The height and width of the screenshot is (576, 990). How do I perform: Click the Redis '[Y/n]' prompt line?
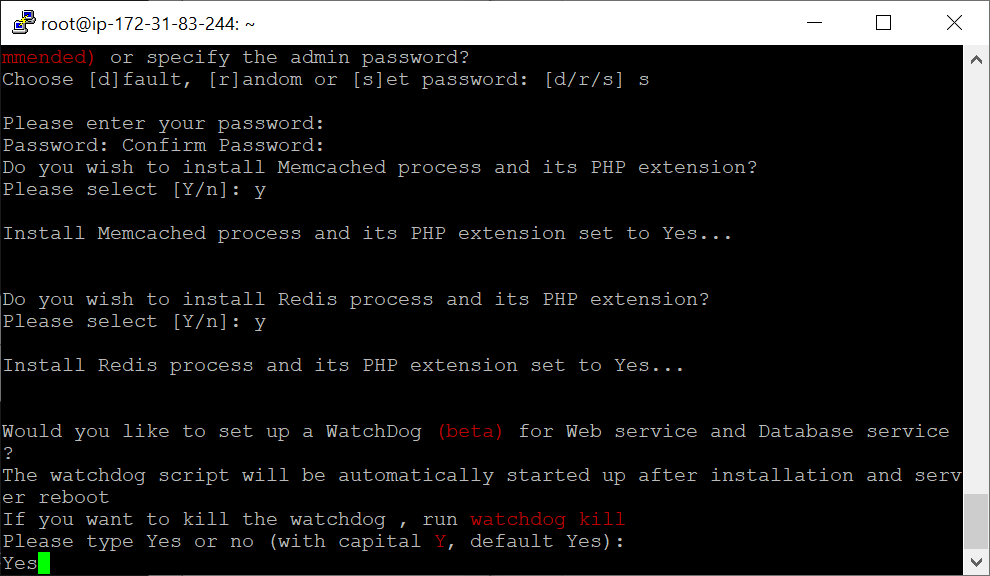[134, 321]
